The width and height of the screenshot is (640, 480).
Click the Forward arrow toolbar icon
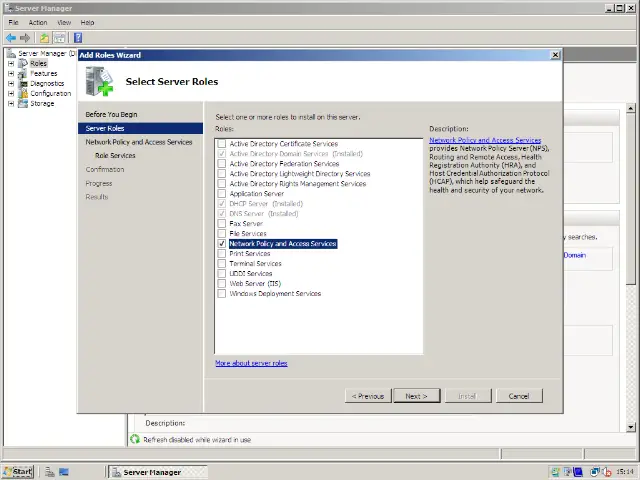click(25, 38)
